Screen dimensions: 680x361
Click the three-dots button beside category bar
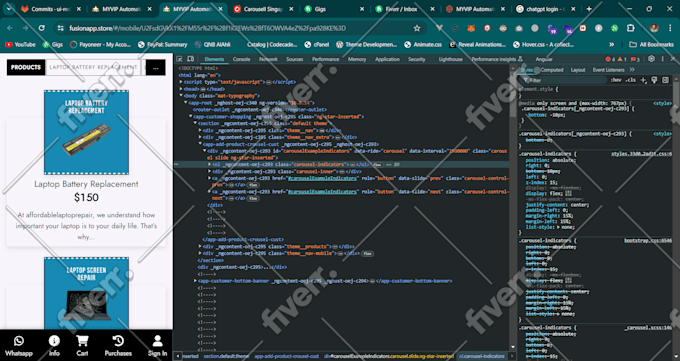click(155, 67)
